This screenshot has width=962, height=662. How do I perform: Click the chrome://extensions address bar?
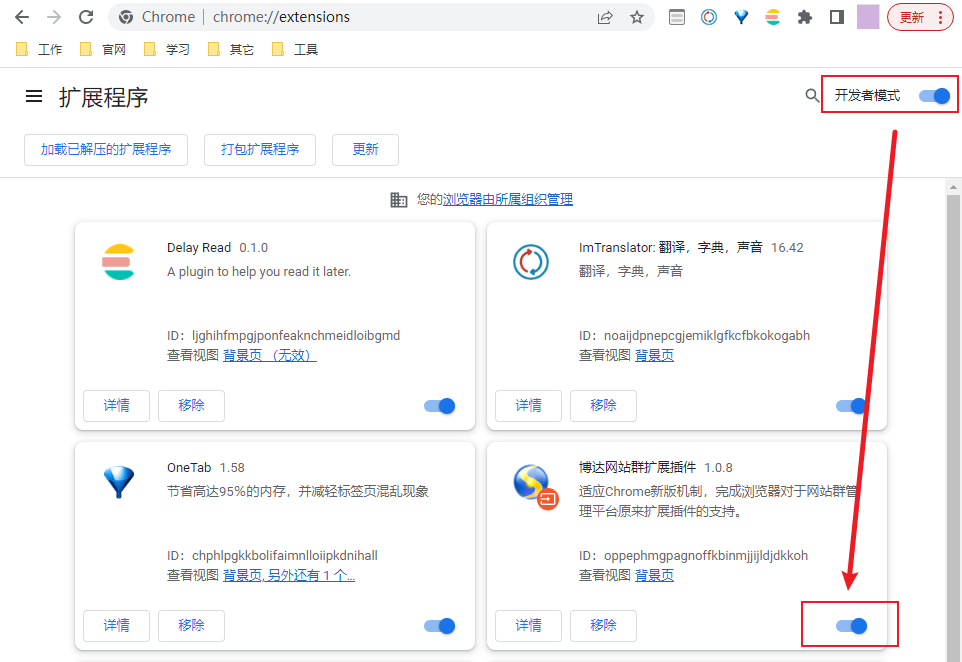point(380,17)
